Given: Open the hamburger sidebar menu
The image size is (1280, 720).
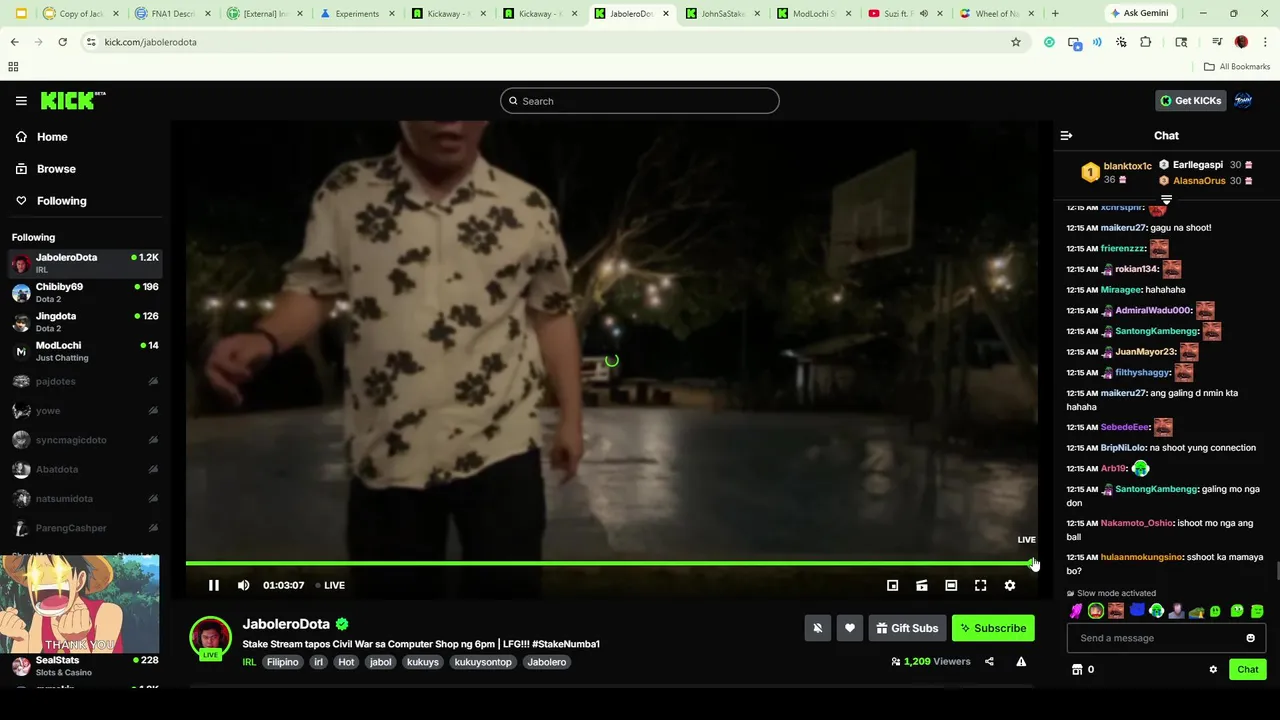Looking at the screenshot, I should (x=21, y=101).
